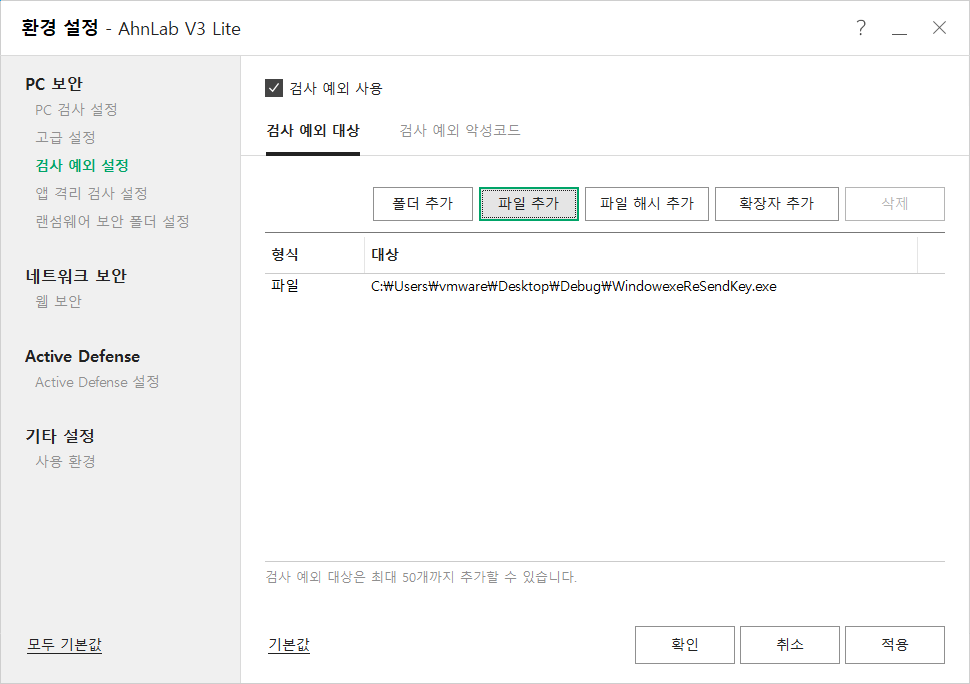The height and width of the screenshot is (684, 970).
Task: Click the PC 보안 section heading
Action: coord(54,84)
